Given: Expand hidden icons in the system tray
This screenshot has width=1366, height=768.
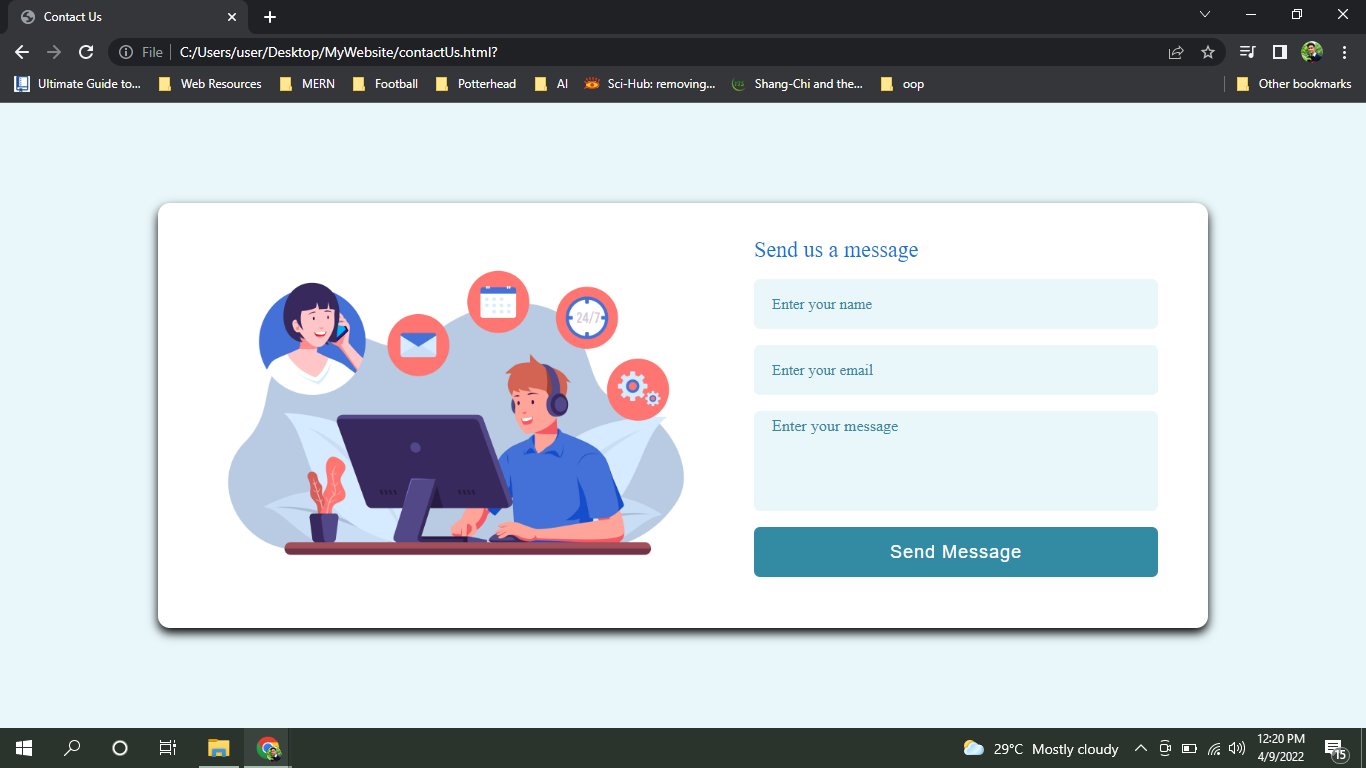Looking at the screenshot, I should coord(1140,748).
